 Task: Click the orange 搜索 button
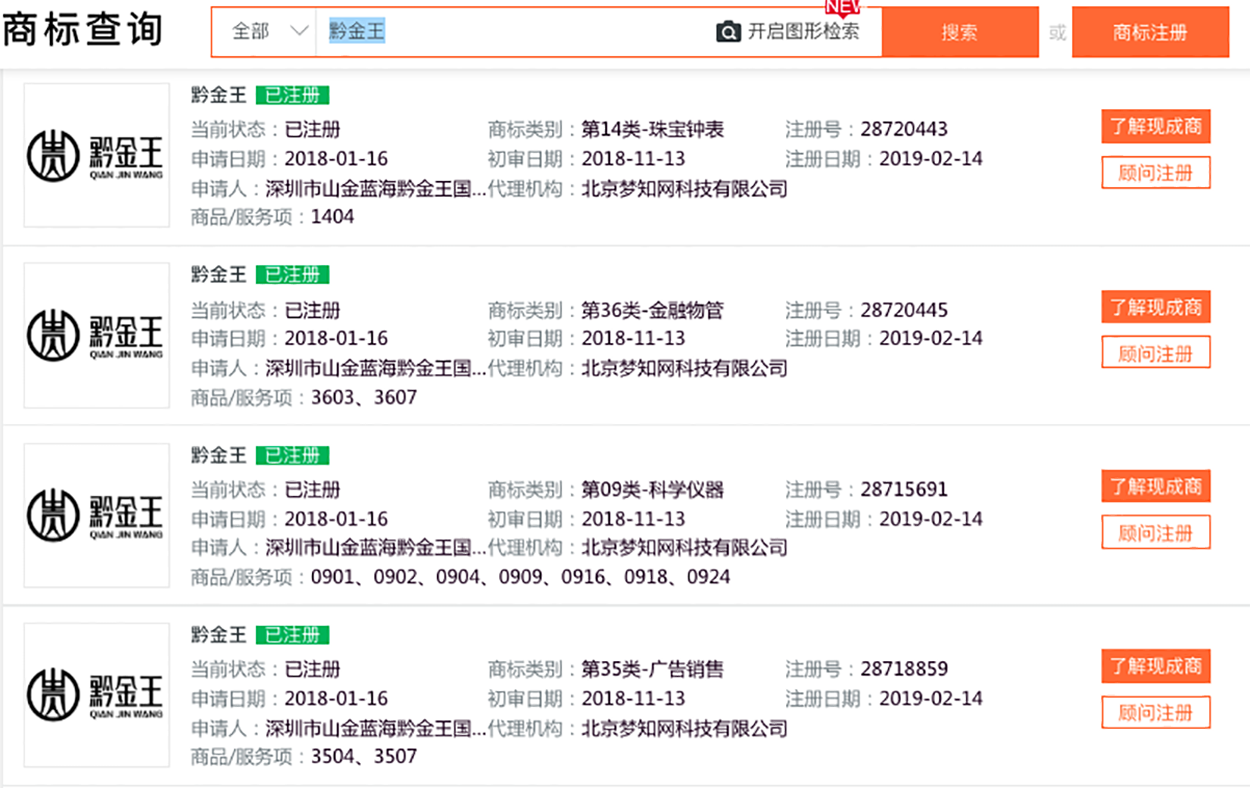point(960,32)
